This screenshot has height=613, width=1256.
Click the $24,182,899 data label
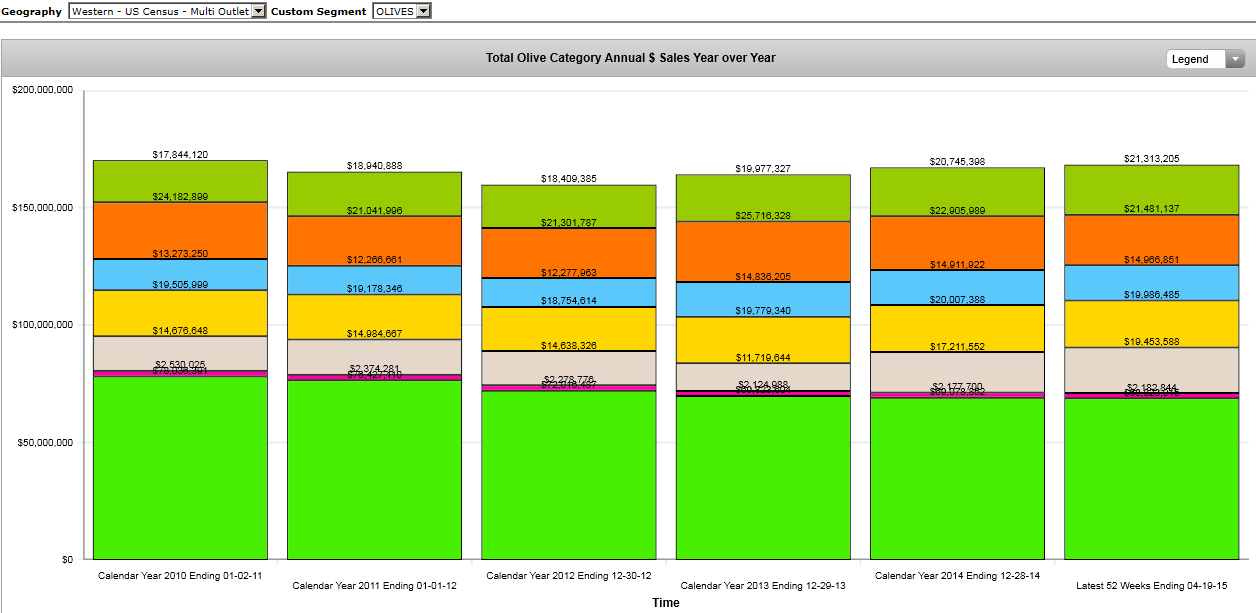point(180,197)
